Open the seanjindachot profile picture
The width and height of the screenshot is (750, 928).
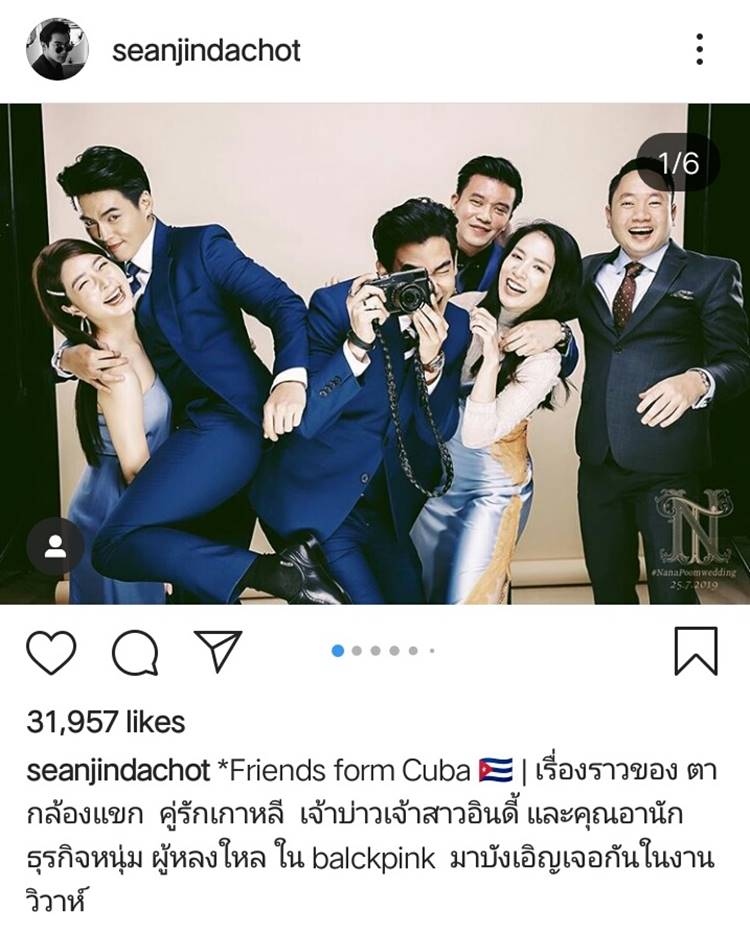[x=57, y=49]
